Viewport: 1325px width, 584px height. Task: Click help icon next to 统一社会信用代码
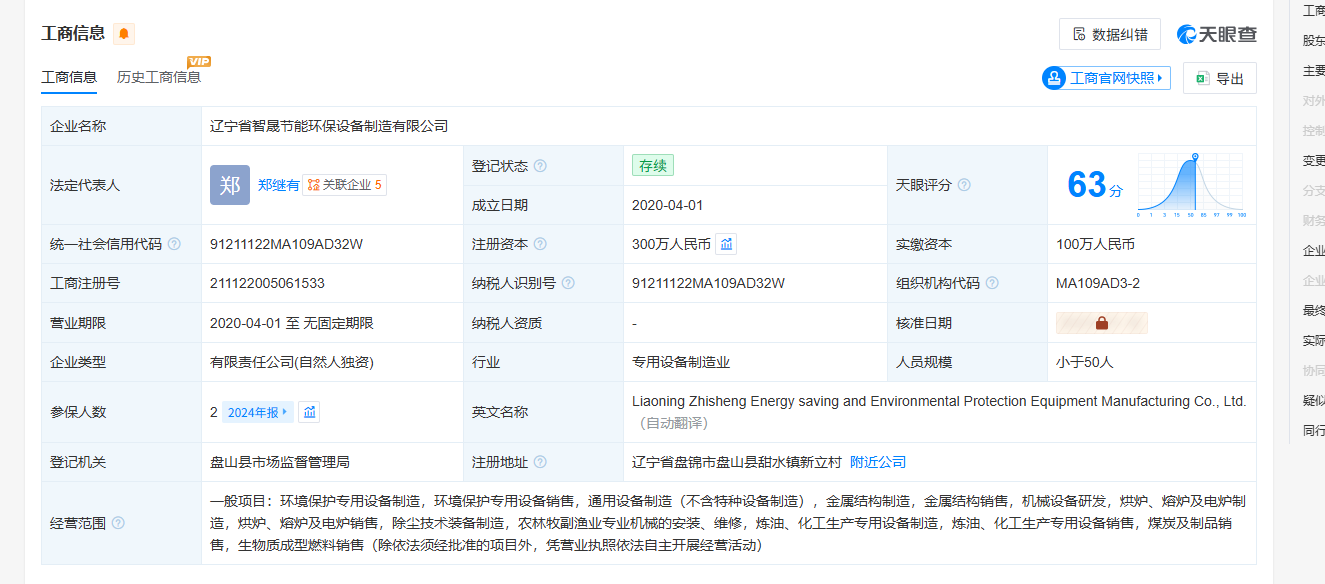click(x=174, y=244)
